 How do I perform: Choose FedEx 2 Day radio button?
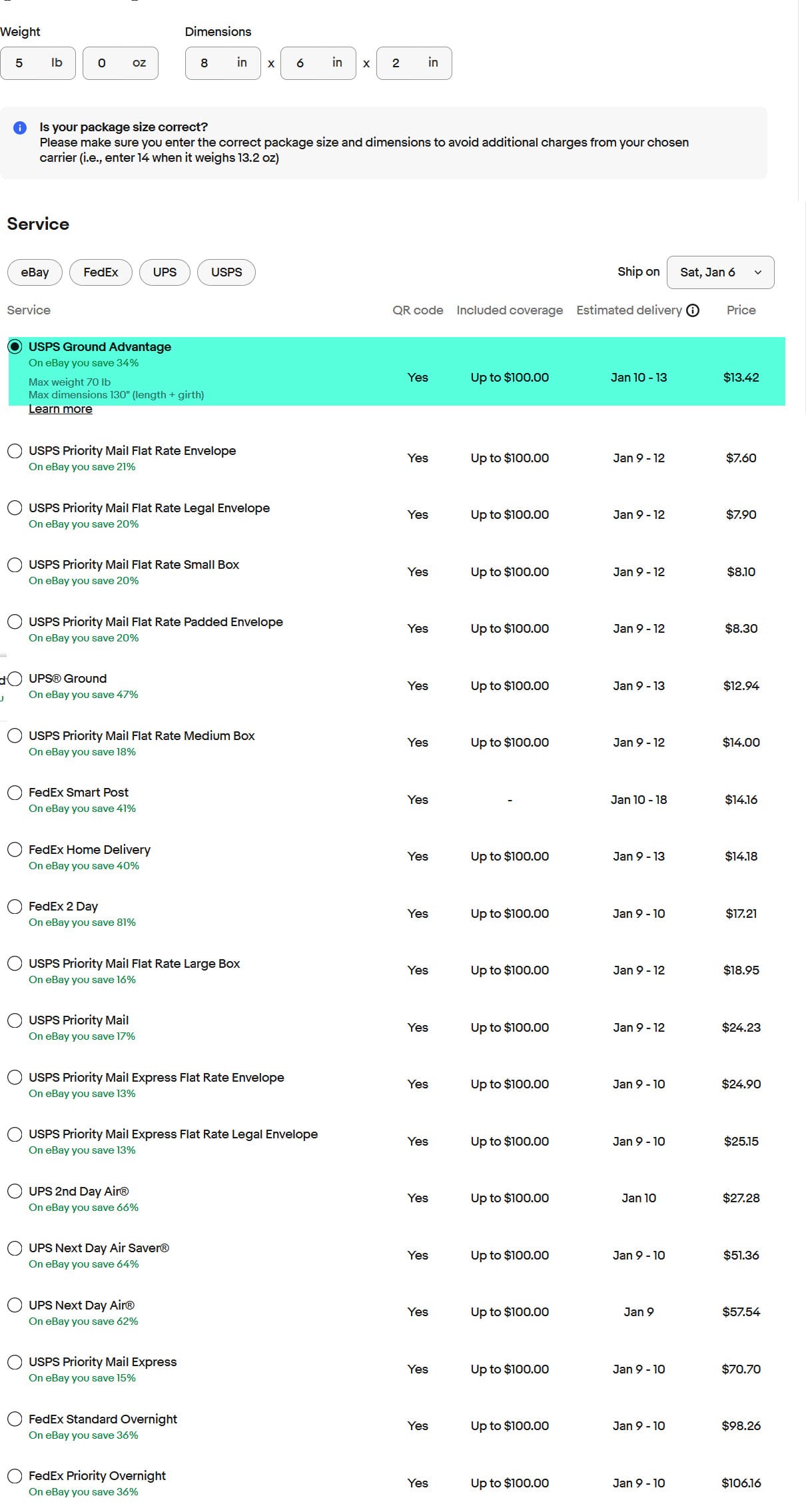pyautogui.click(x=15, y=907)
